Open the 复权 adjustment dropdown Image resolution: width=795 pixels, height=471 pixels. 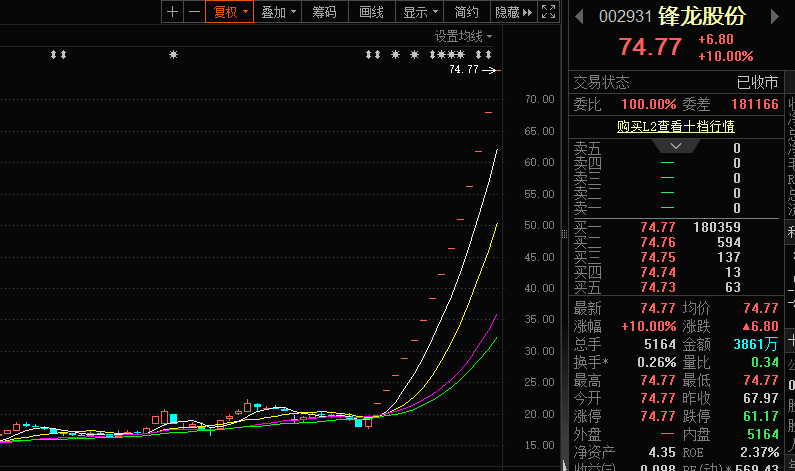pyautogui.click(x=229, y=12)
